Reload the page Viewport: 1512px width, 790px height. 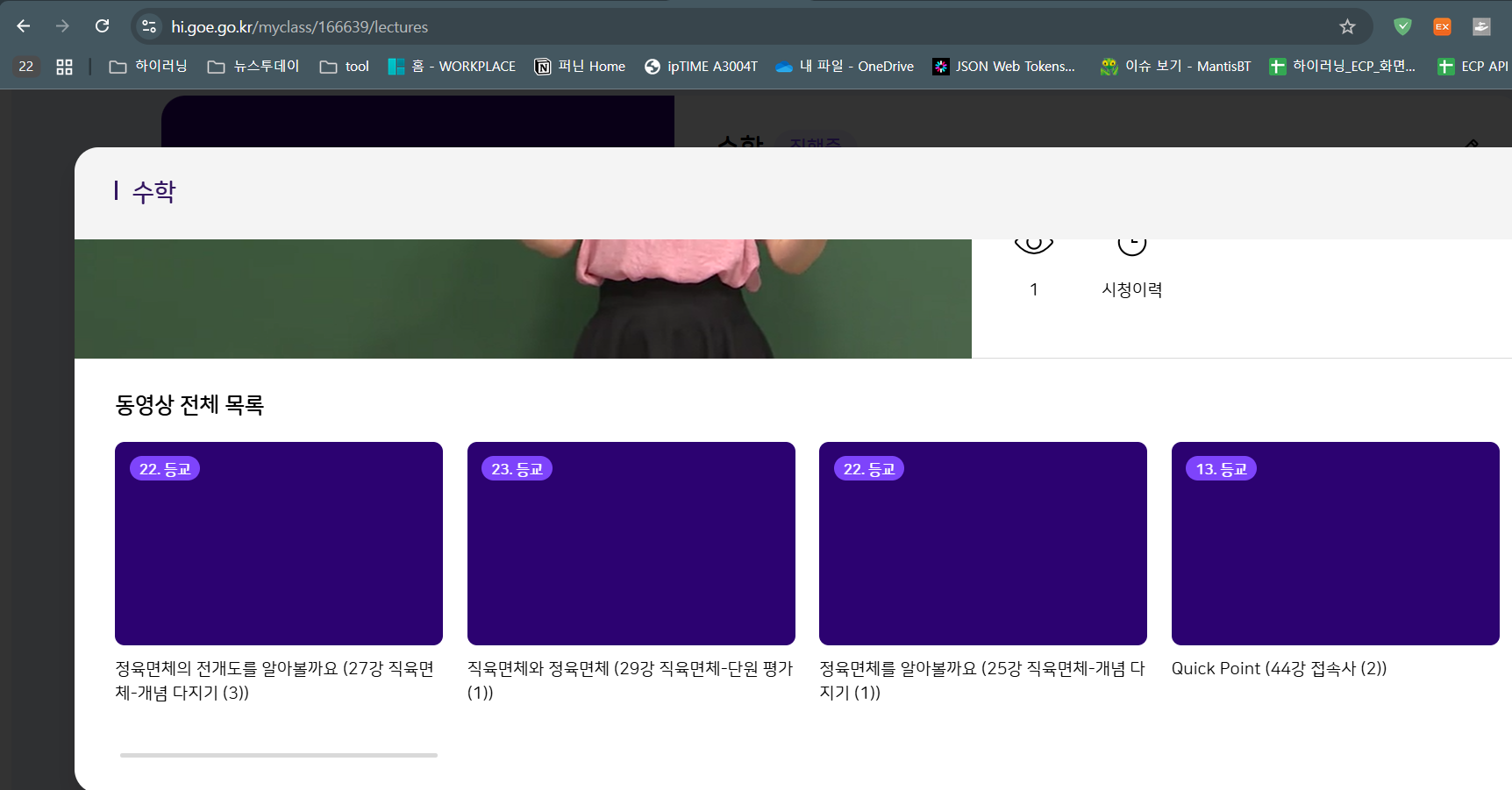coord(103,26)
